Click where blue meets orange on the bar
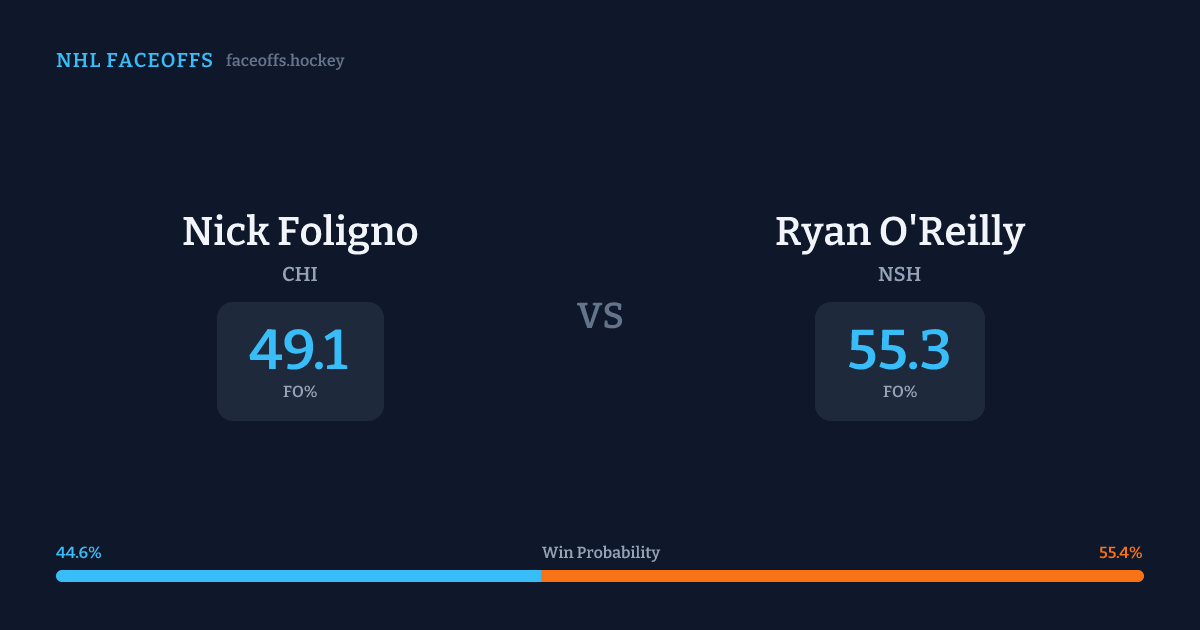This screenshot has height=630, width=1200. click(x=541, y=576)
